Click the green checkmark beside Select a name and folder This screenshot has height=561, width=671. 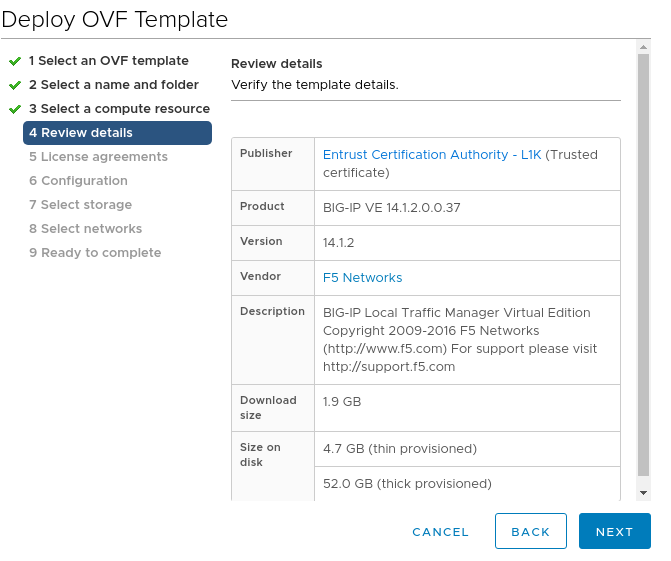pyautogui.click(x=15, y=85)
